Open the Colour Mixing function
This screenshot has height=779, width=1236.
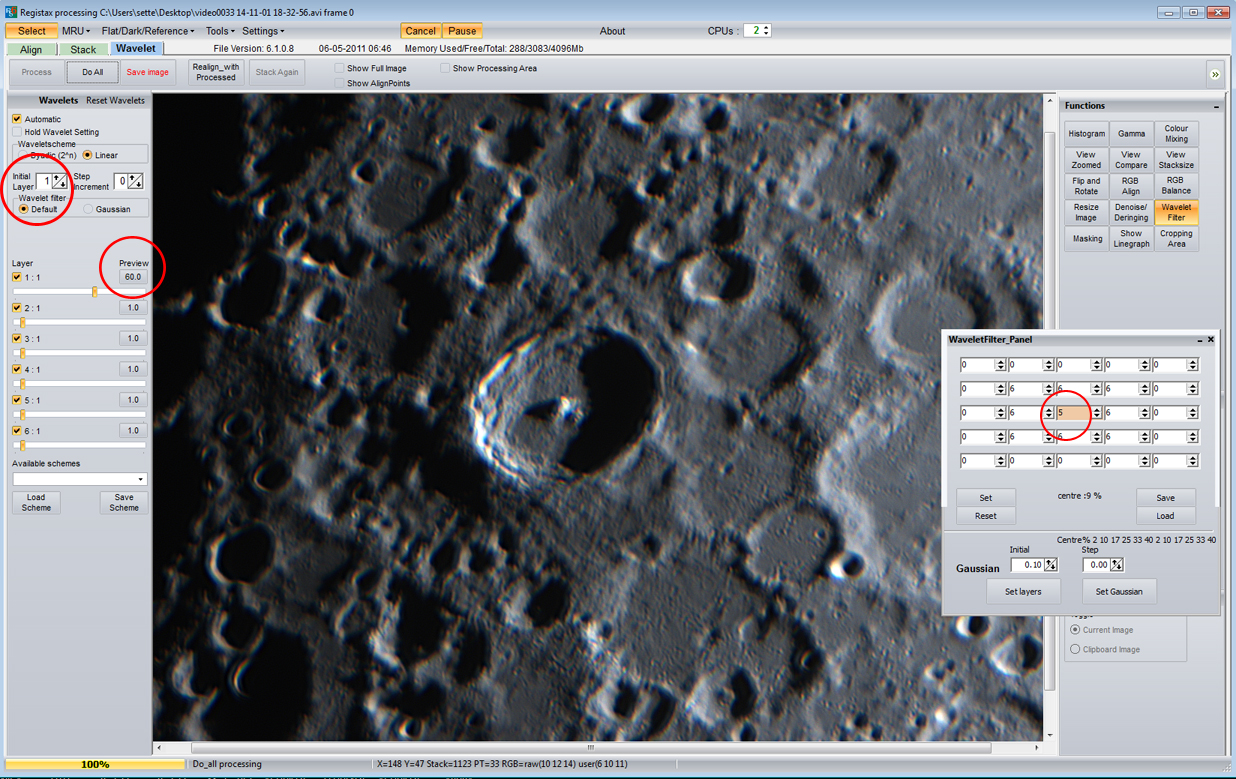[1176, 133]
